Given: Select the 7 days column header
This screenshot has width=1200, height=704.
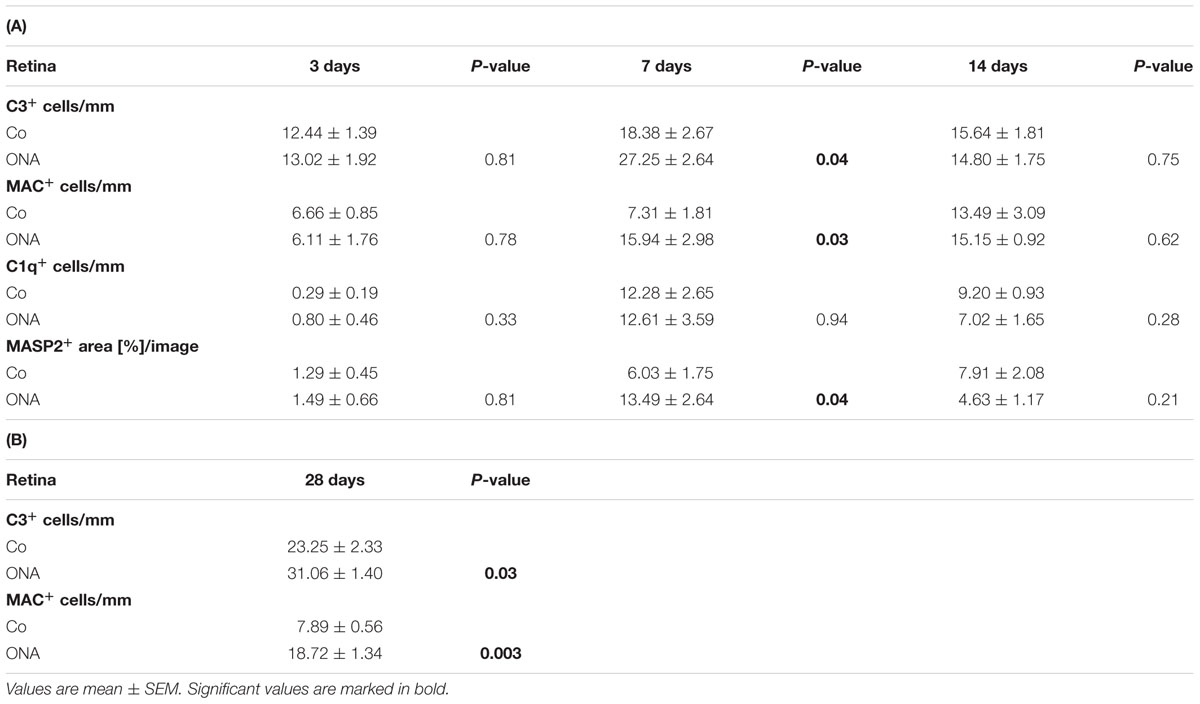Looking at the screenshot, I should [x=665, y=67].
